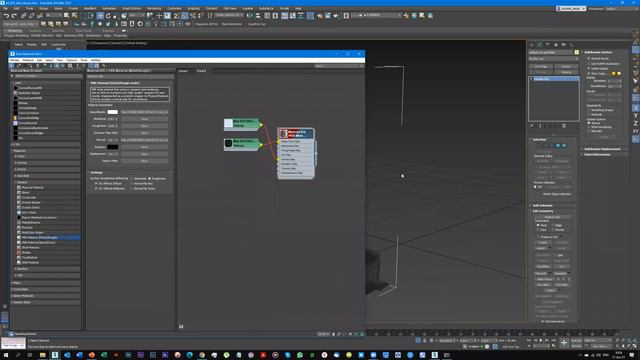This screenshot has width=640, height=360.
Task: Open the Modifiers menu in main menu bar
Action: [90, 8]
